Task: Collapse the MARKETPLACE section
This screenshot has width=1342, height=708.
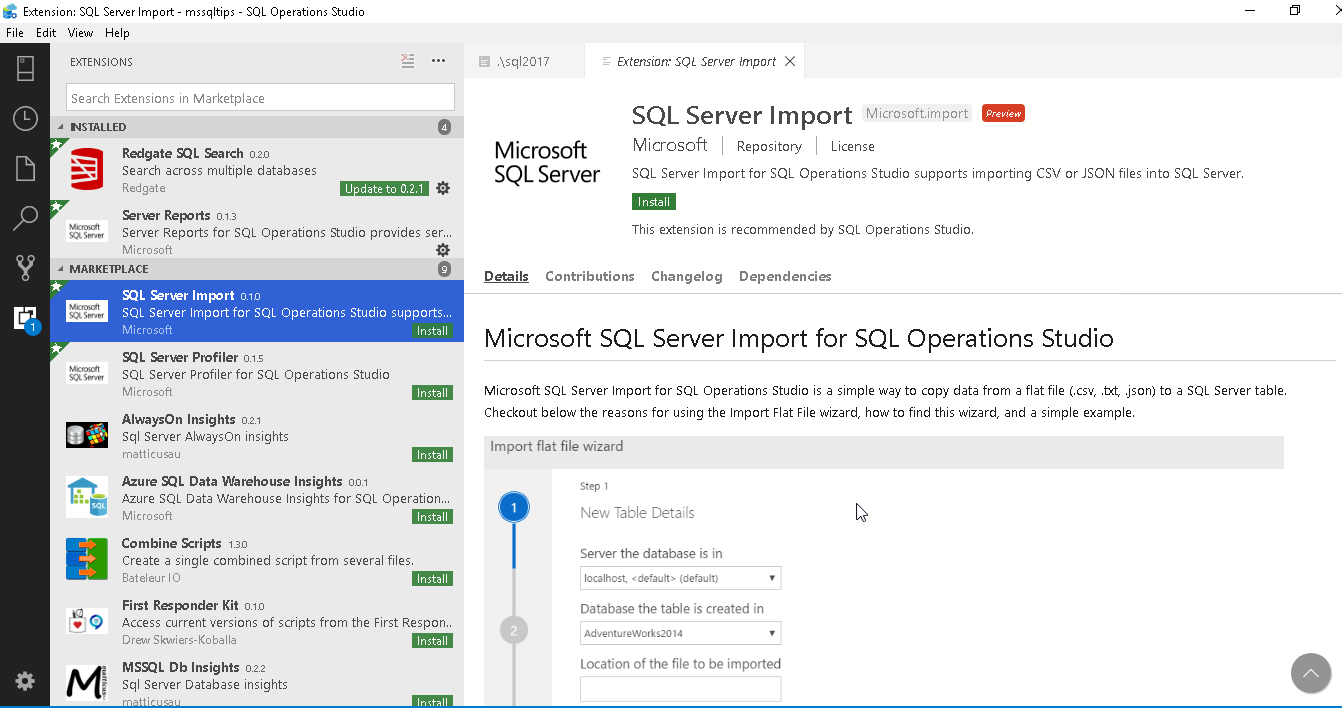Action: coord(61,269)
